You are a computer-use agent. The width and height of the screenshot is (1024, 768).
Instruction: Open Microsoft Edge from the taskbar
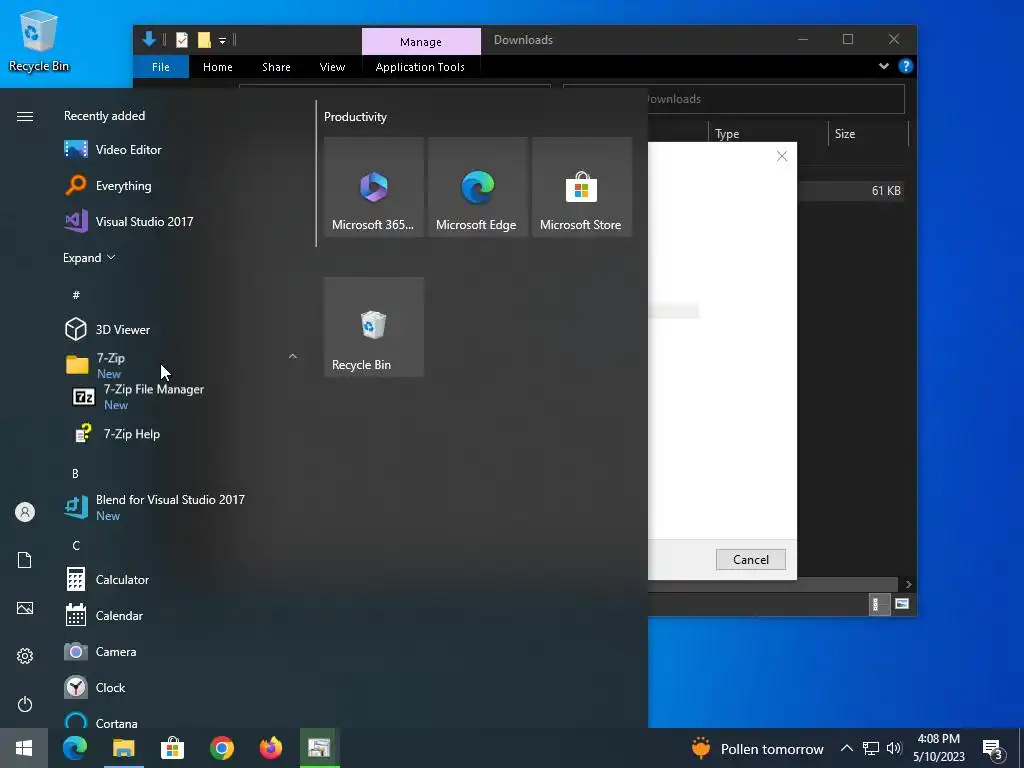pyautogui.click(x=74, y=748)
